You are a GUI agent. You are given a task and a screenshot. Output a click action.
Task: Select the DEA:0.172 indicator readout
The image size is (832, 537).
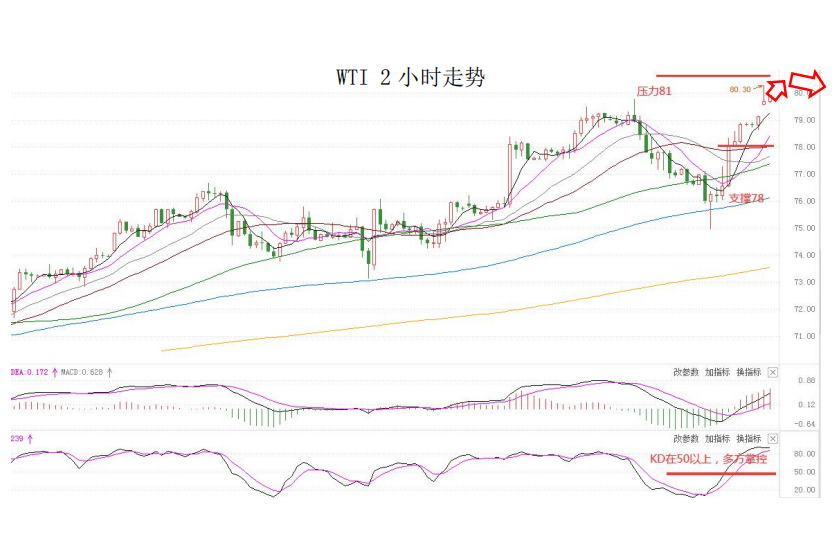(29, 373)
